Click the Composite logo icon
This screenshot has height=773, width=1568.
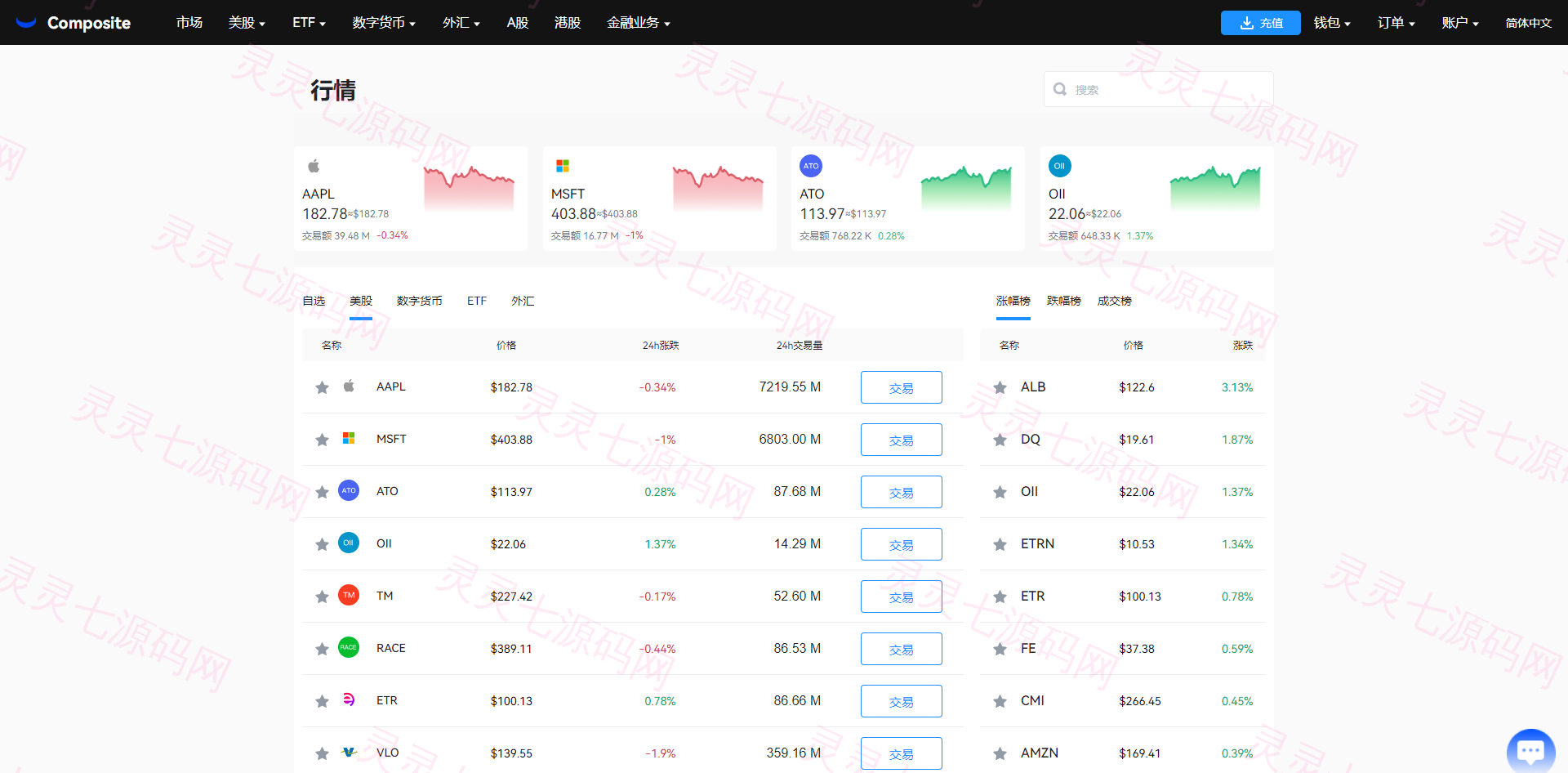[x=26, y=22]
